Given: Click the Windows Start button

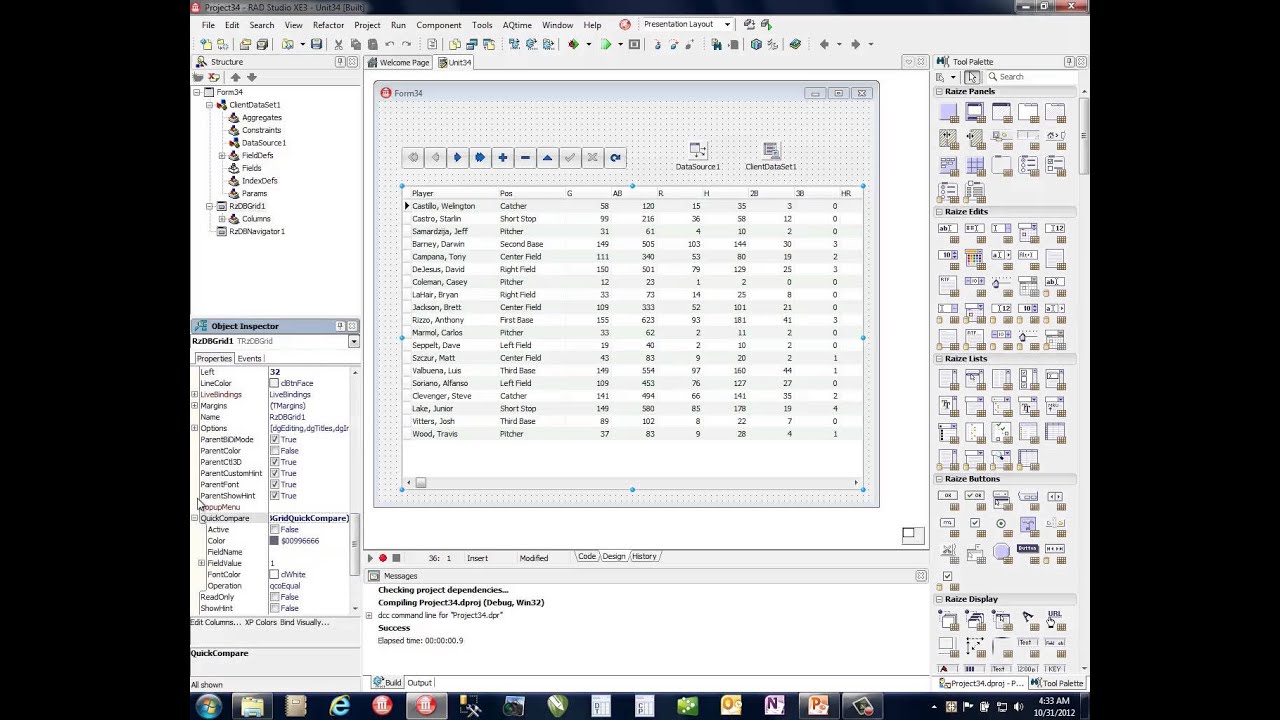Looking at the screenshot, I should coord(209,706).
